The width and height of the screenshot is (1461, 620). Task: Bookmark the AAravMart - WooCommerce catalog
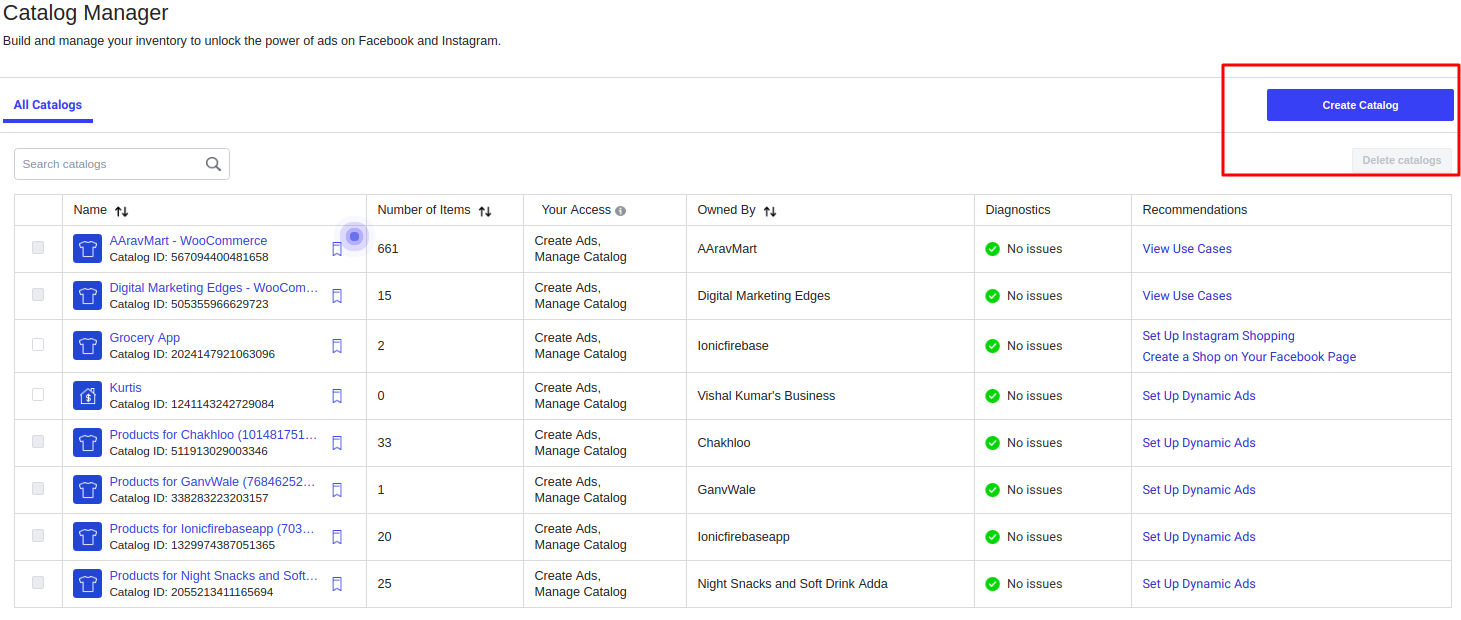point(337,249)
